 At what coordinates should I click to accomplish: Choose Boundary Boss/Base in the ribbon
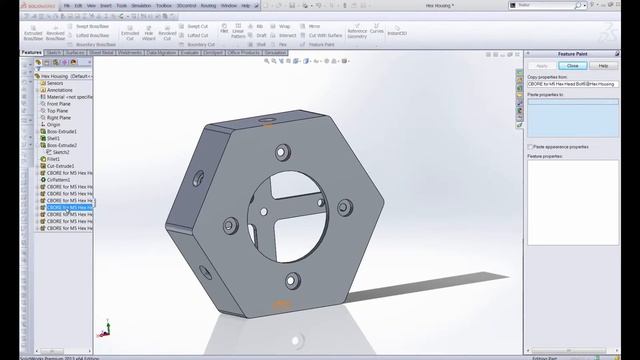92,44
